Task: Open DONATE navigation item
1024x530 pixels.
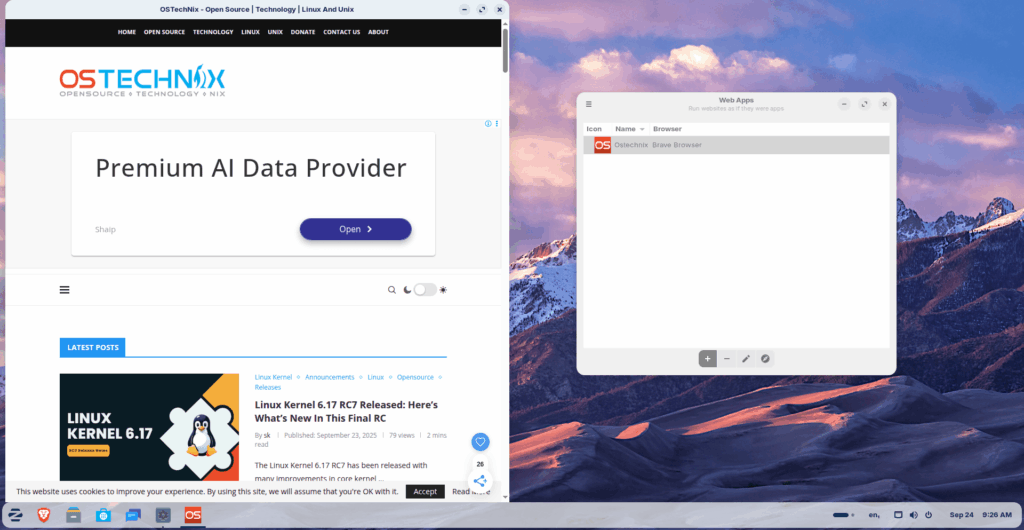Action: click(303, 32)
